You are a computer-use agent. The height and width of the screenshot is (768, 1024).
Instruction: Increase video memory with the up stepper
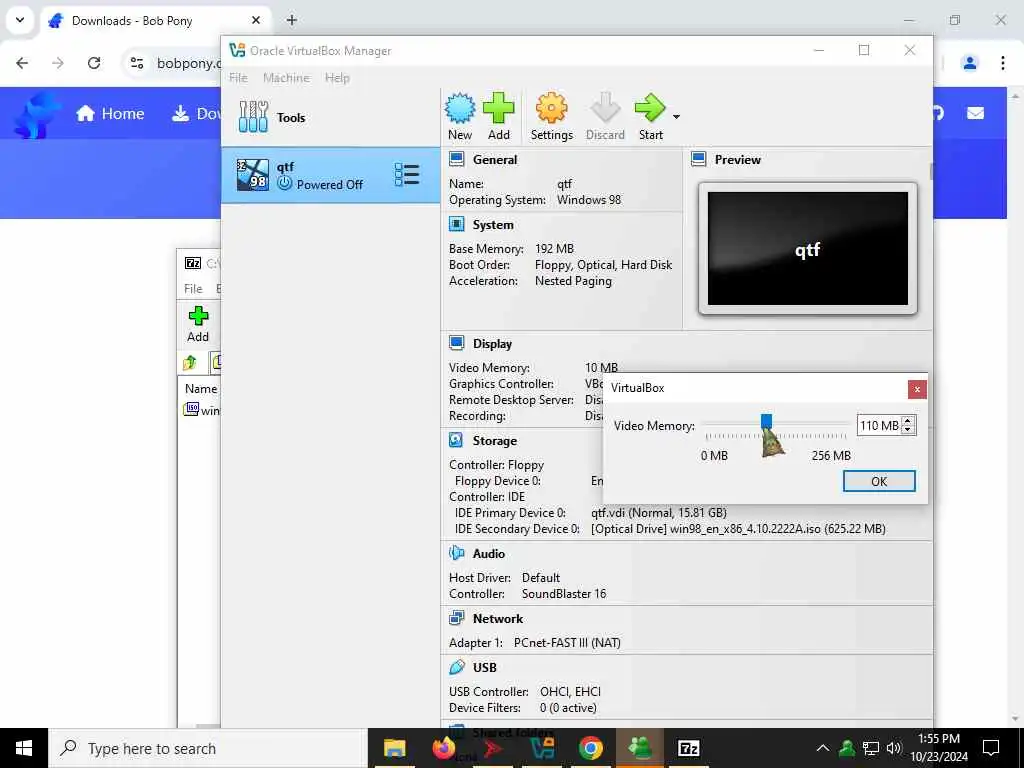[908, 421]
